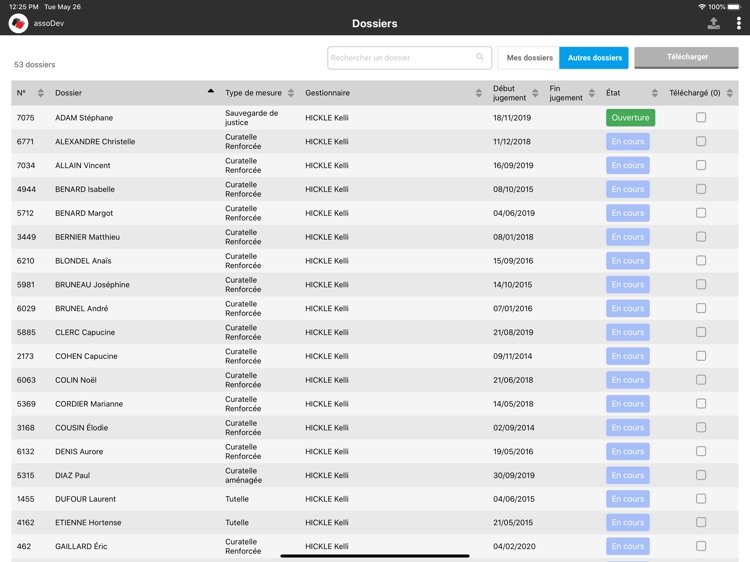Screen dimensions: 750x562
Task: Tap battery indicator in status bar
Action: click(x=733, y=7)
